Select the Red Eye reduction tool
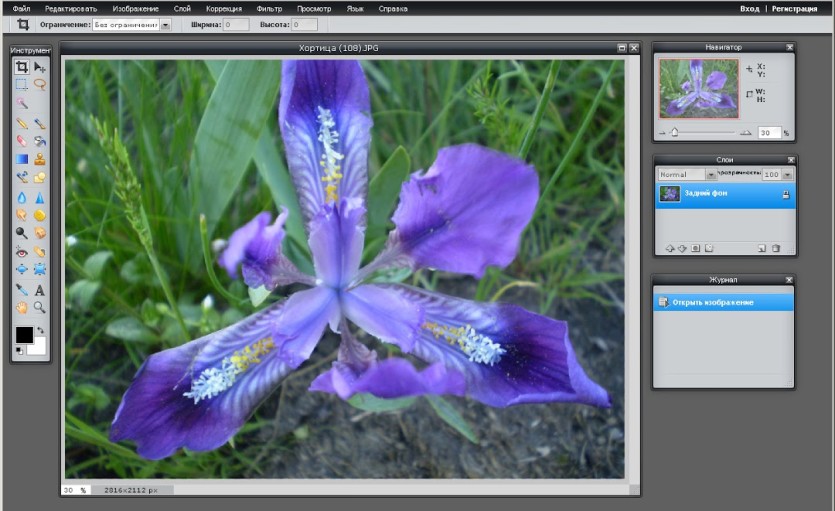This screenshot has width=835, height=511. [21, 252]
